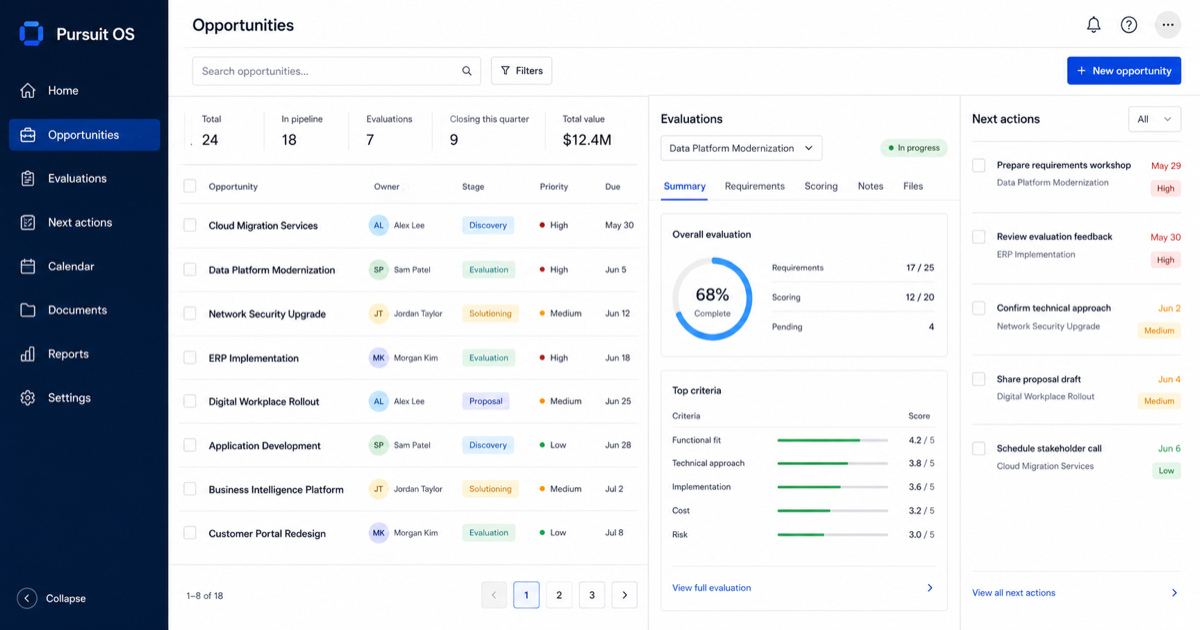1200x630 pixels.
Task: Click the Documents folder icon
Action: pyautogui.click(x=28, y=310)
